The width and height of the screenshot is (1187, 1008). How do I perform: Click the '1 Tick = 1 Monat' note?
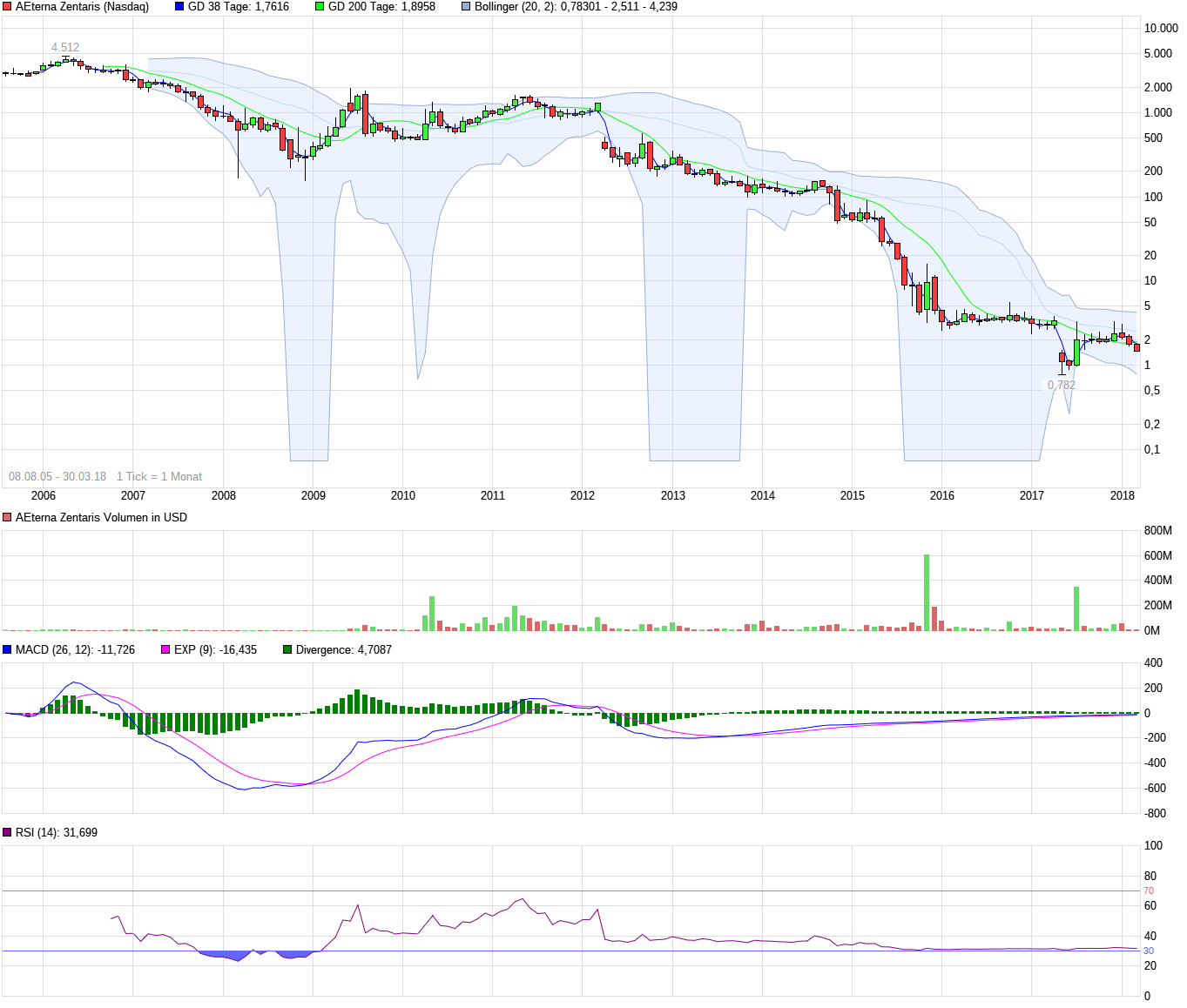point(159,476)
